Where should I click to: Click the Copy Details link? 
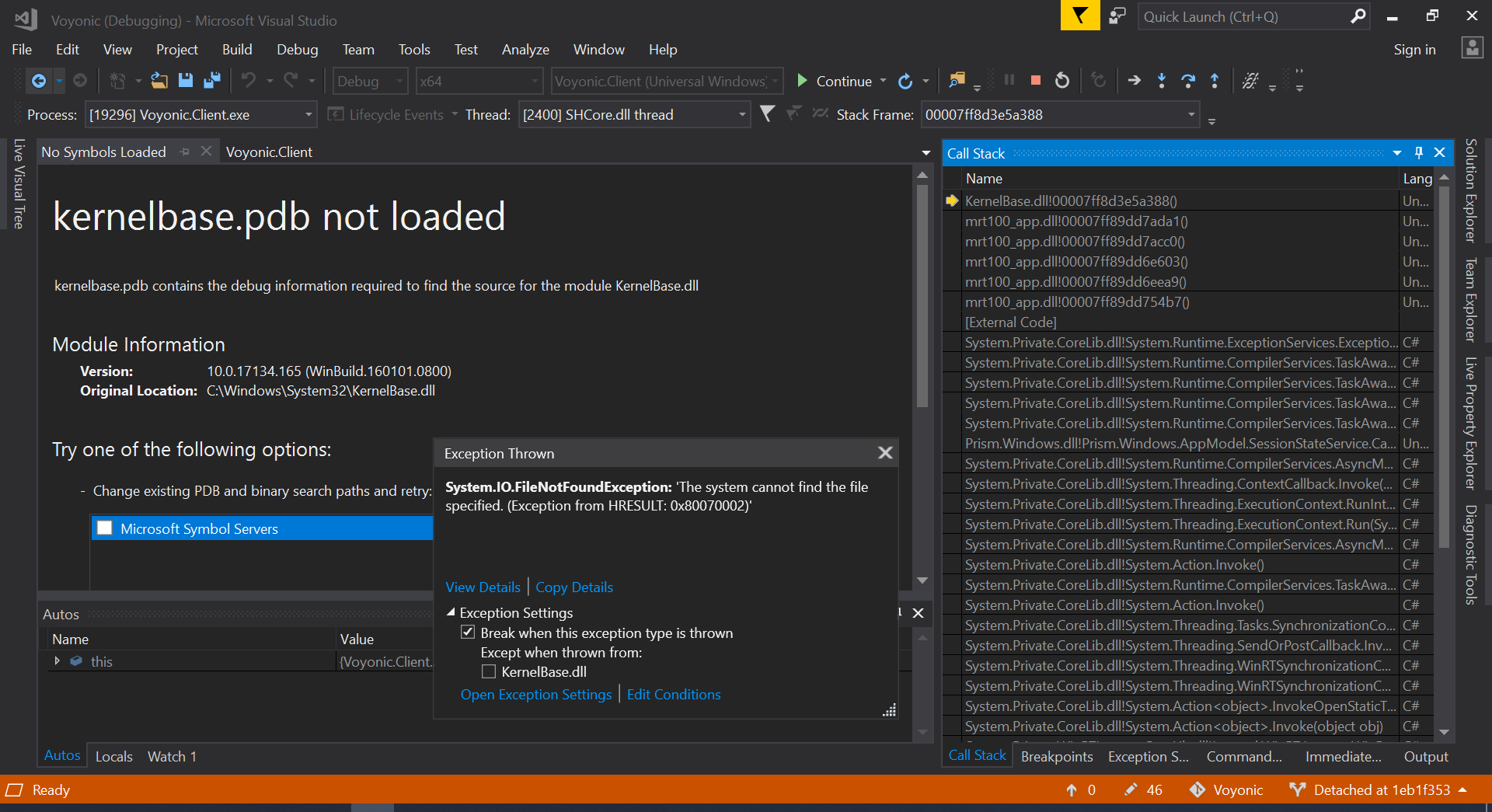point(573,587)
